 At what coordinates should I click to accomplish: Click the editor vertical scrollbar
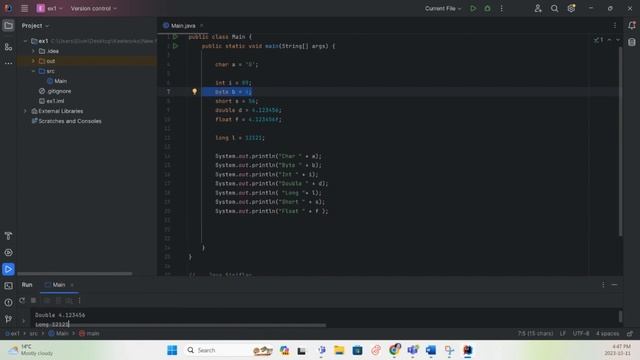coord(620,142)
